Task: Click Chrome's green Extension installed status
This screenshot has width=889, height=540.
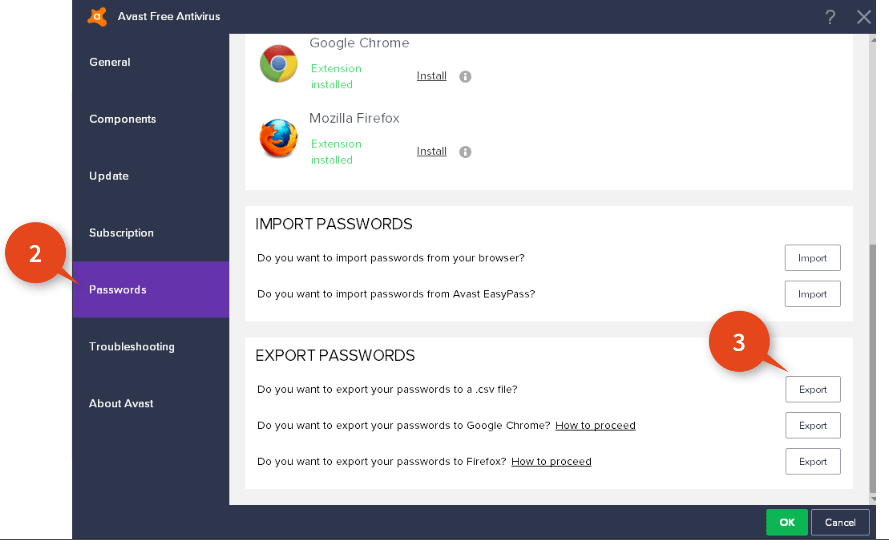Action: pyautogui.click(x=336, y=76)
